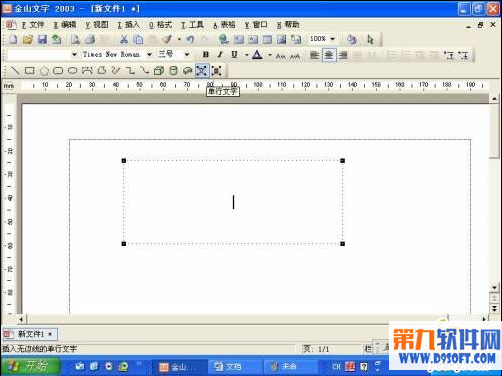Viewport: 502px width, 376px height.
Task: Open a file with the folder icon
Action: point(28,39)
